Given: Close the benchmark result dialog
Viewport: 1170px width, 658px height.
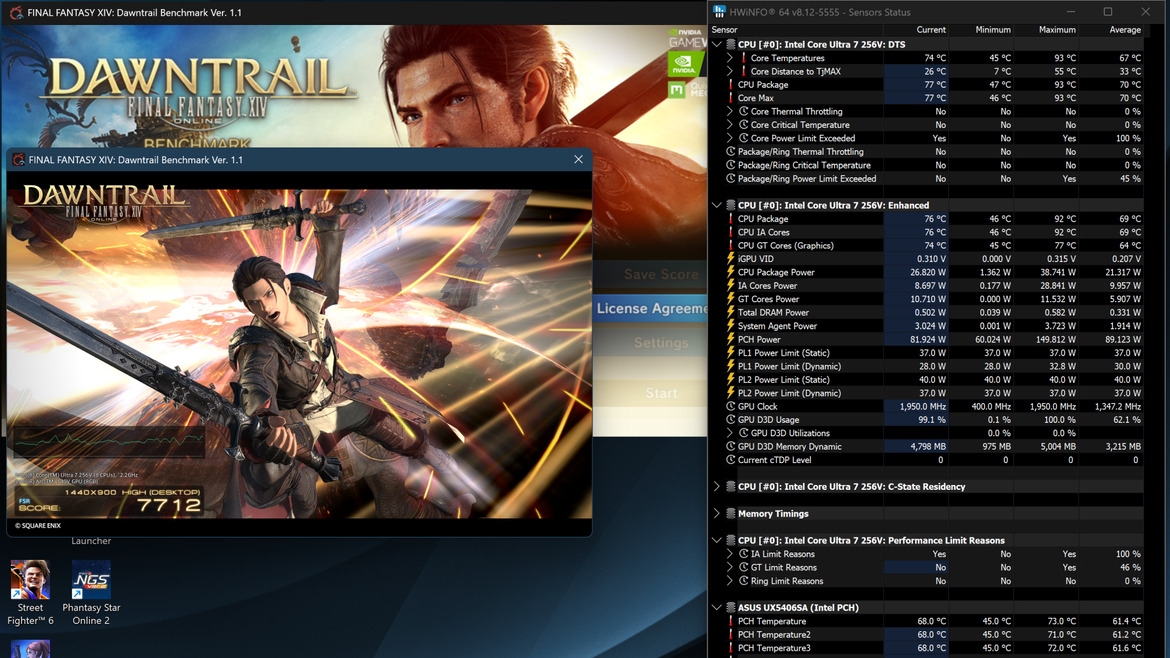Looking at the screenshot, I should (x=578, y=160).
